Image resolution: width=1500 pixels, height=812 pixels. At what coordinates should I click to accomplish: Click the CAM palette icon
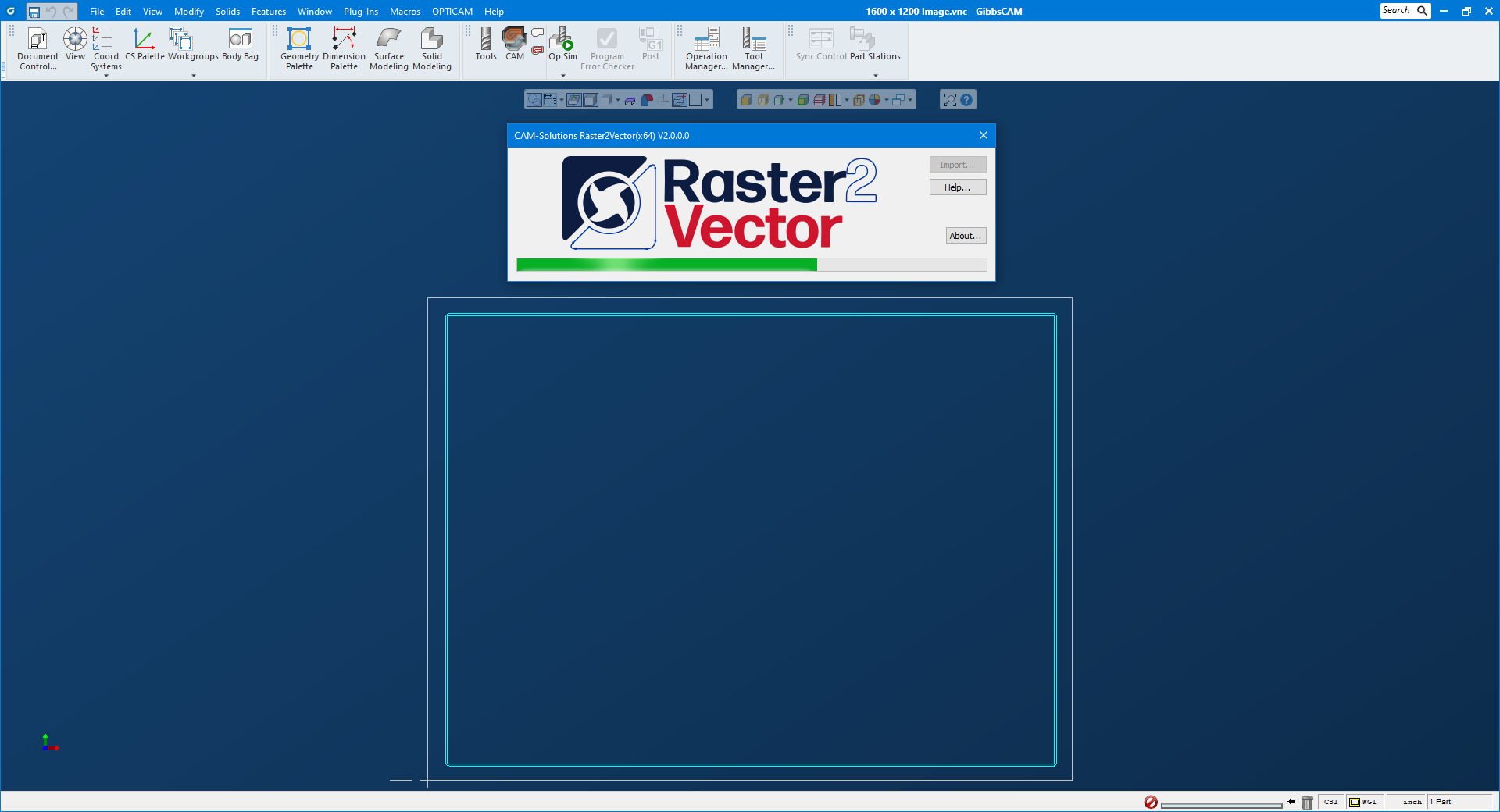point(515,44)
